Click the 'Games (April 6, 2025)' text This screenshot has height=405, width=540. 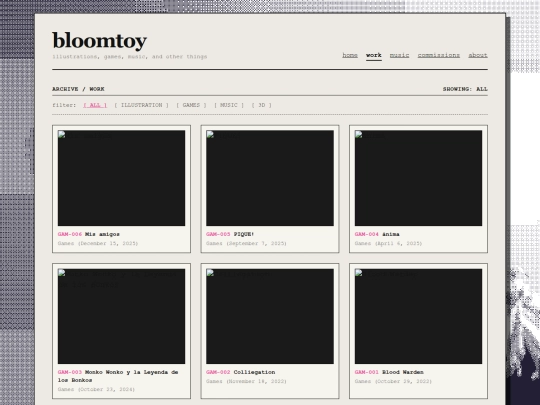[388, 243]
